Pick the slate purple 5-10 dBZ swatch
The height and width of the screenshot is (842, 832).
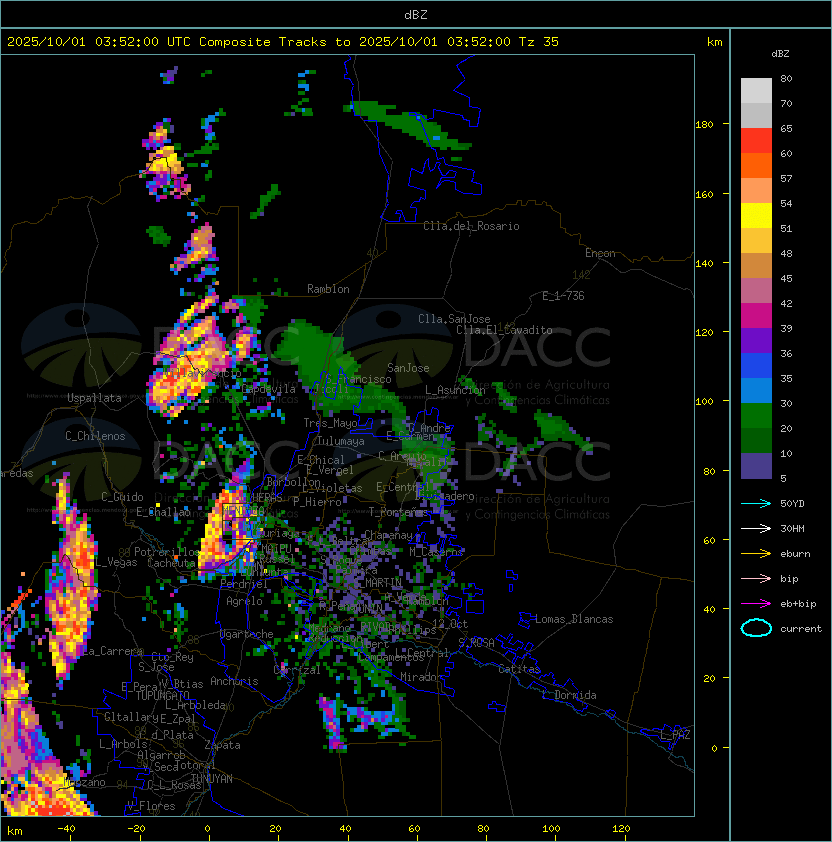(x=756, y=466)
